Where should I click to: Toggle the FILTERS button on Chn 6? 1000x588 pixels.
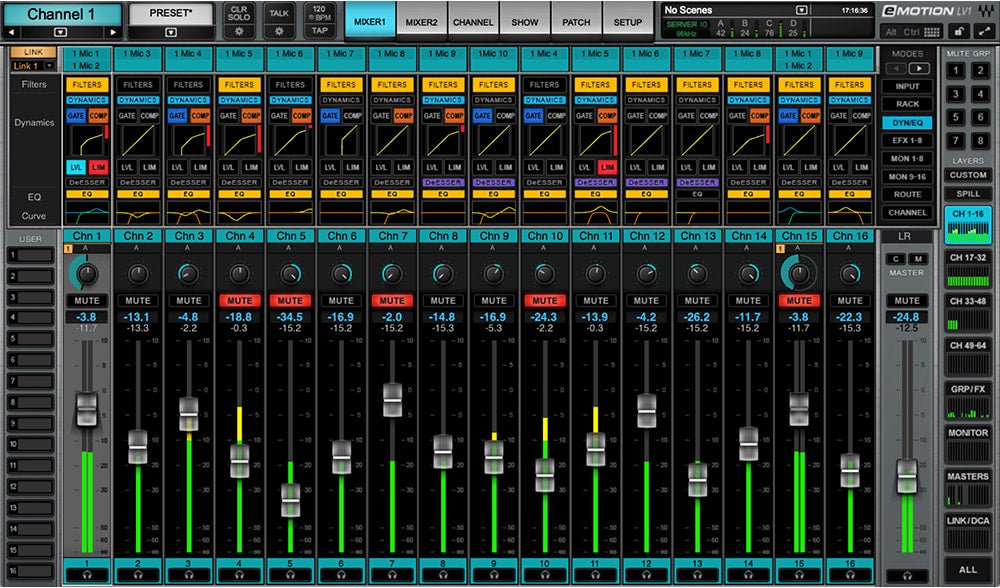click(341, 84)
